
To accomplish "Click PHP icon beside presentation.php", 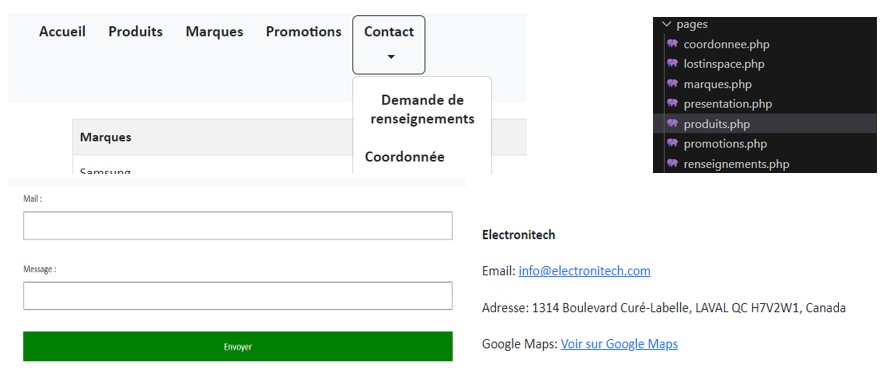I will (x=672, y=103).
